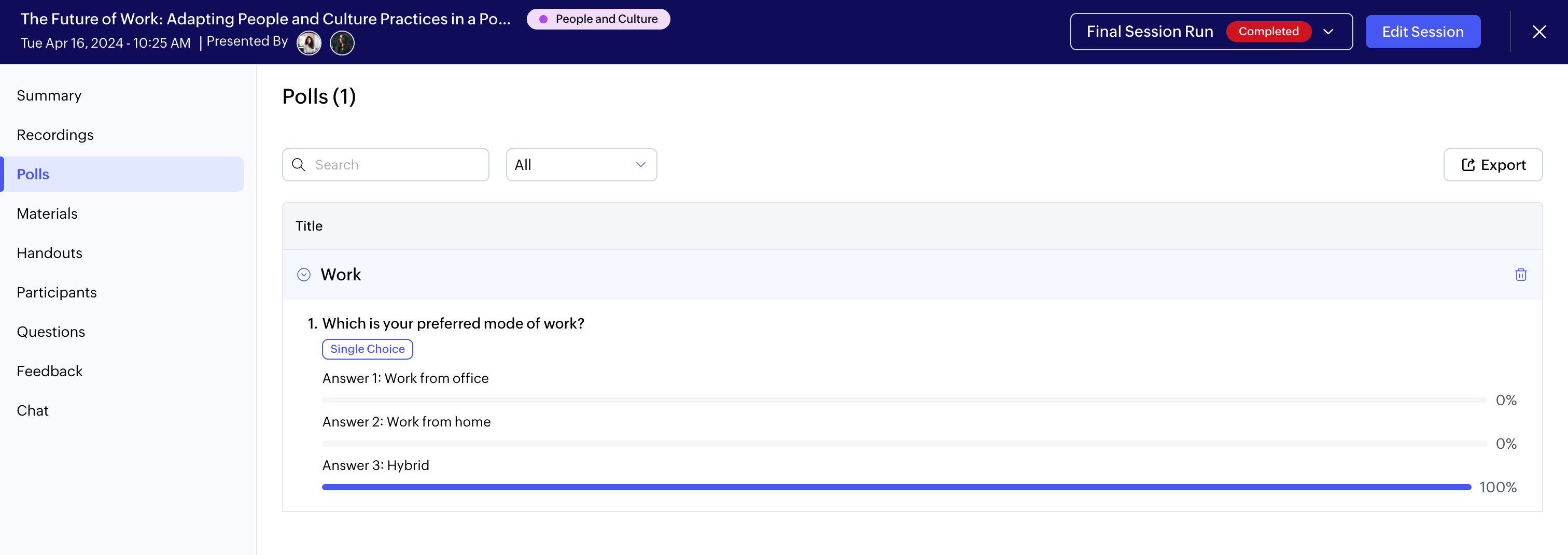Expand the Final Session Run dropdown
Screen dimensions: 1568x555
click(x=1211, y=32)
